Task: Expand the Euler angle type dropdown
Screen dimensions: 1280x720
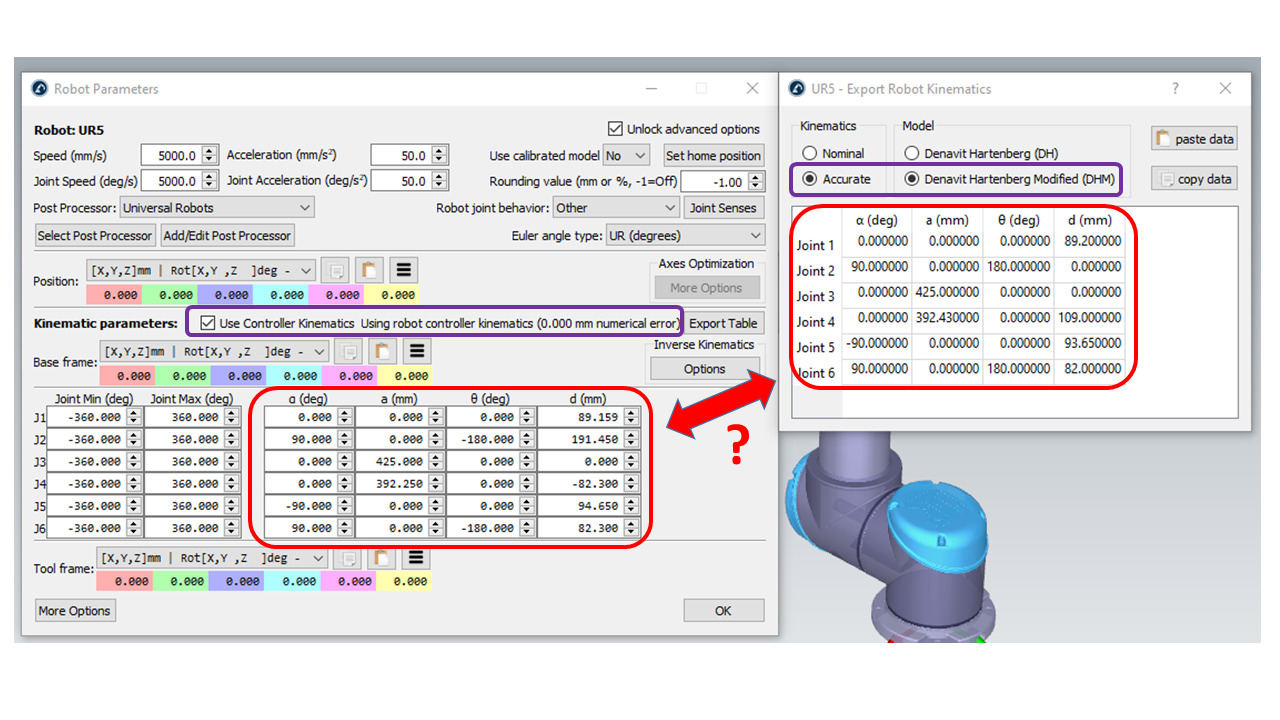Action: [x=686, y=236]
